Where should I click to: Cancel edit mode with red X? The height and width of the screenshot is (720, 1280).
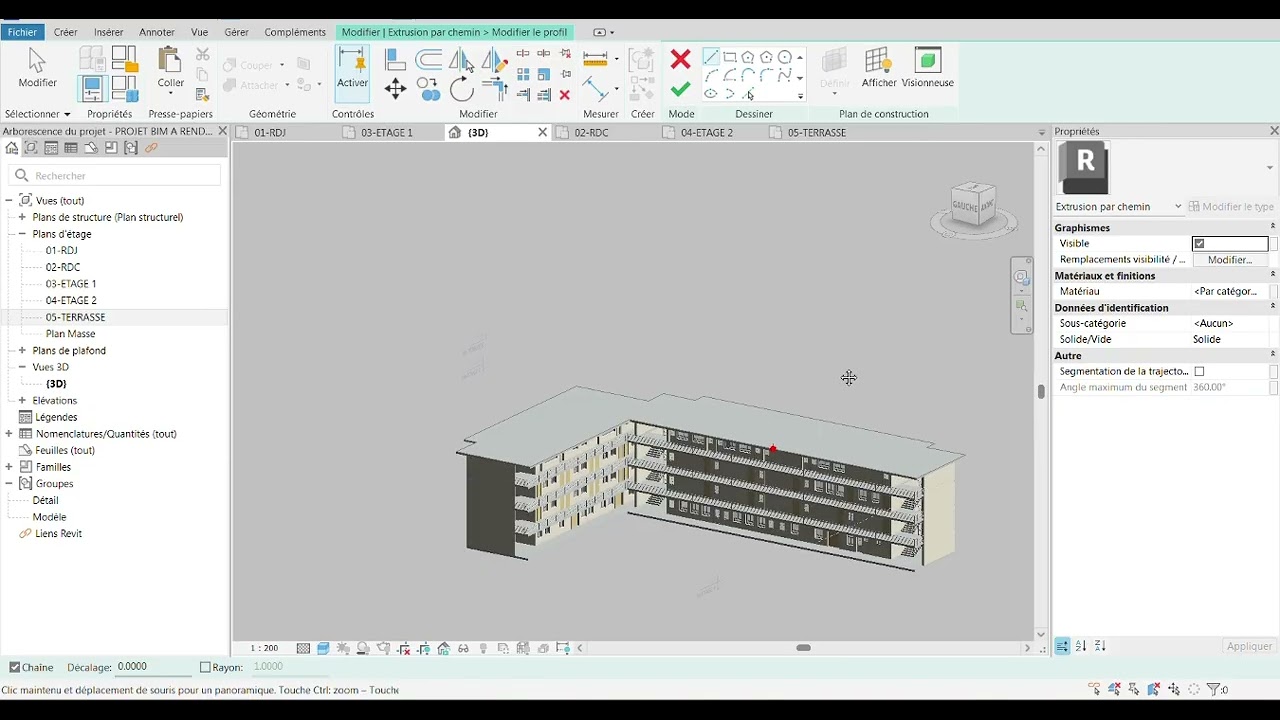(680, 59)
